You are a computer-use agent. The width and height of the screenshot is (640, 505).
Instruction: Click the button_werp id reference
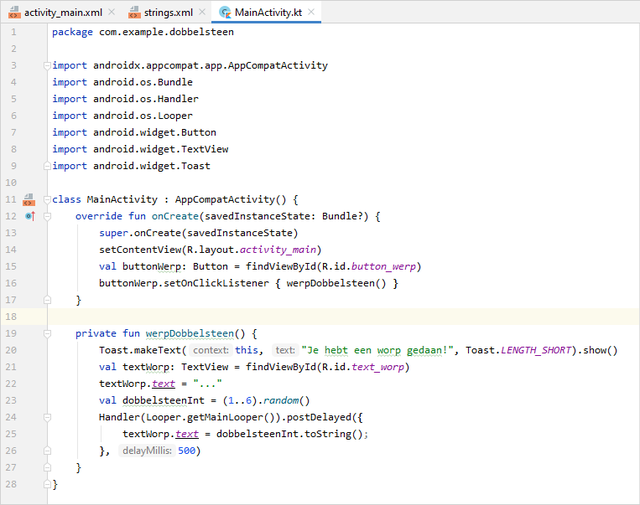pyautogui.click(x=388, y=266)
